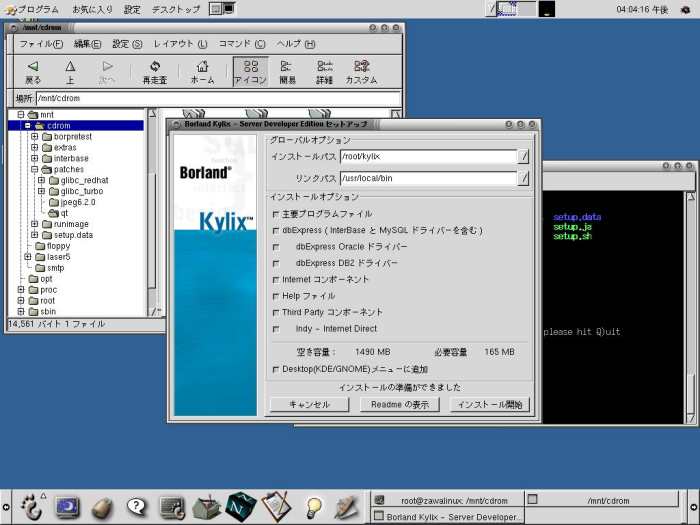
Task: Toggle dbExpress Oracle driver checkbox
Action: [x=276, y=247]
